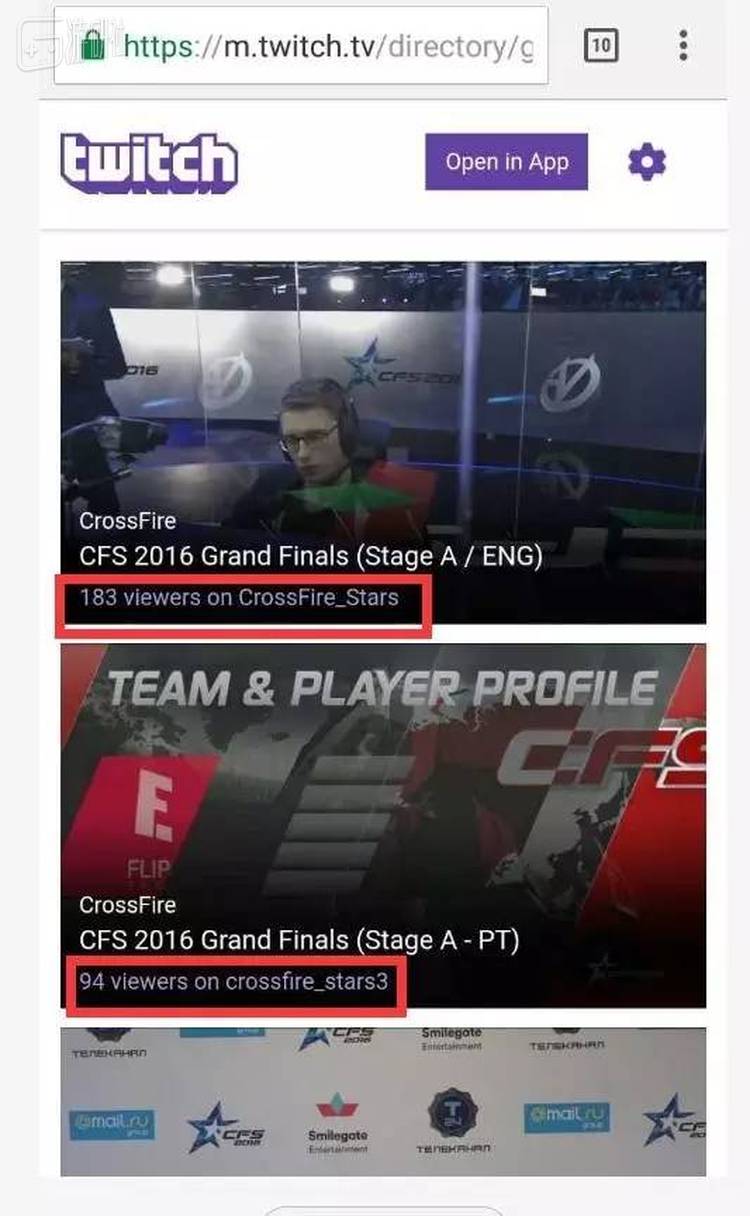
Task: Click CrossFire game label on first stream
Action: pos(127,521)
